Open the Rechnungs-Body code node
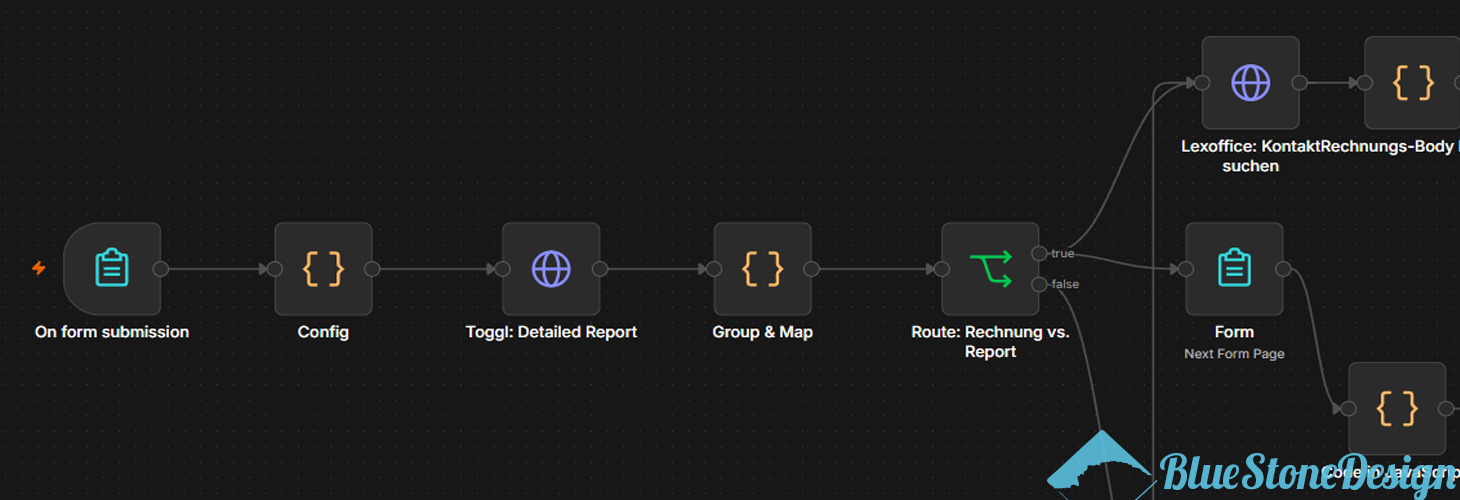The width and height of the screenshot is (1460, 500). [1412, 83]
